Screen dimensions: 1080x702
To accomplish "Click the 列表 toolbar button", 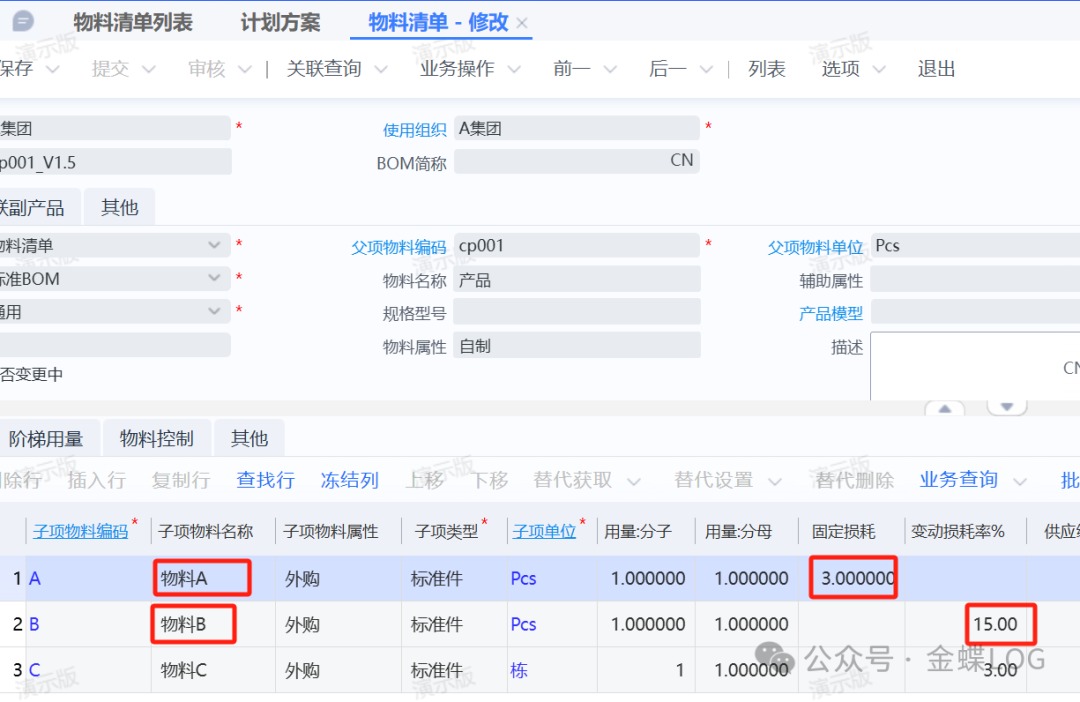I will tap(766, 69).
